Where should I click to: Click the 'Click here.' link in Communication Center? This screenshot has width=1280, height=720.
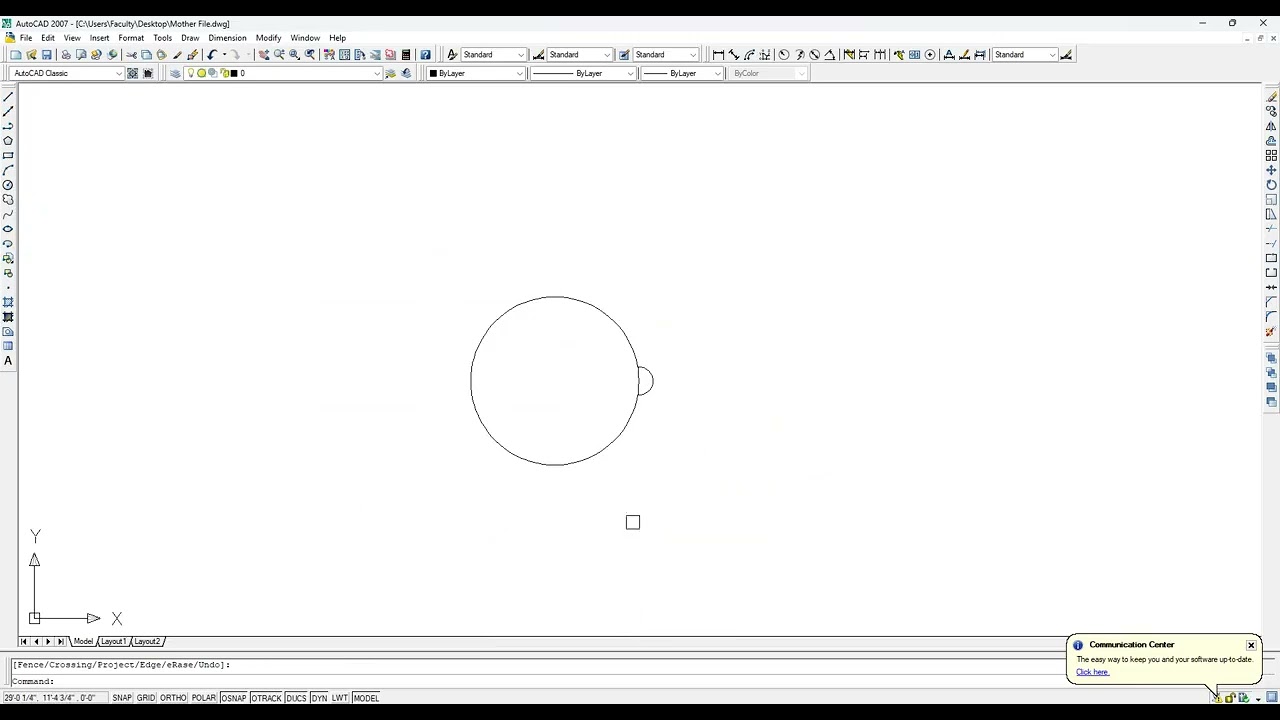pyautogui.click(x=1092, y=672)
